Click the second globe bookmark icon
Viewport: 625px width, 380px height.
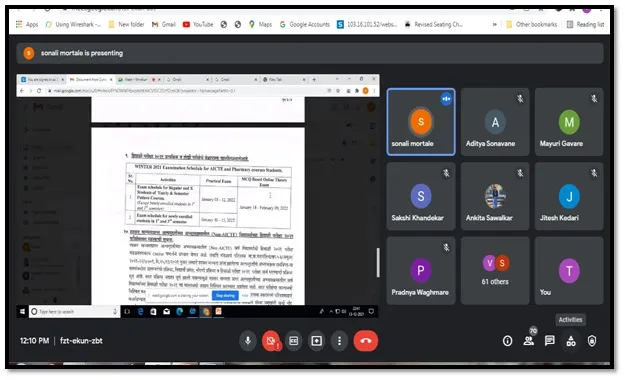pos(238,24)
